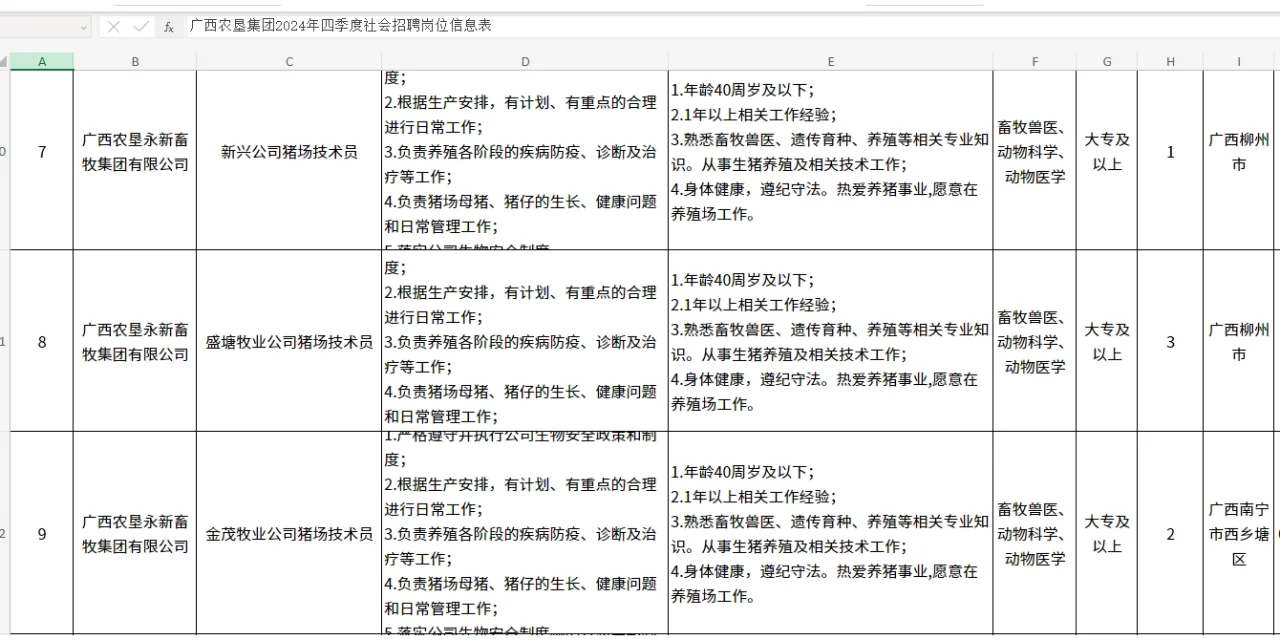
Task: Select 广西柳州市 cell in the sequence 7 row
Action: 1239,160
